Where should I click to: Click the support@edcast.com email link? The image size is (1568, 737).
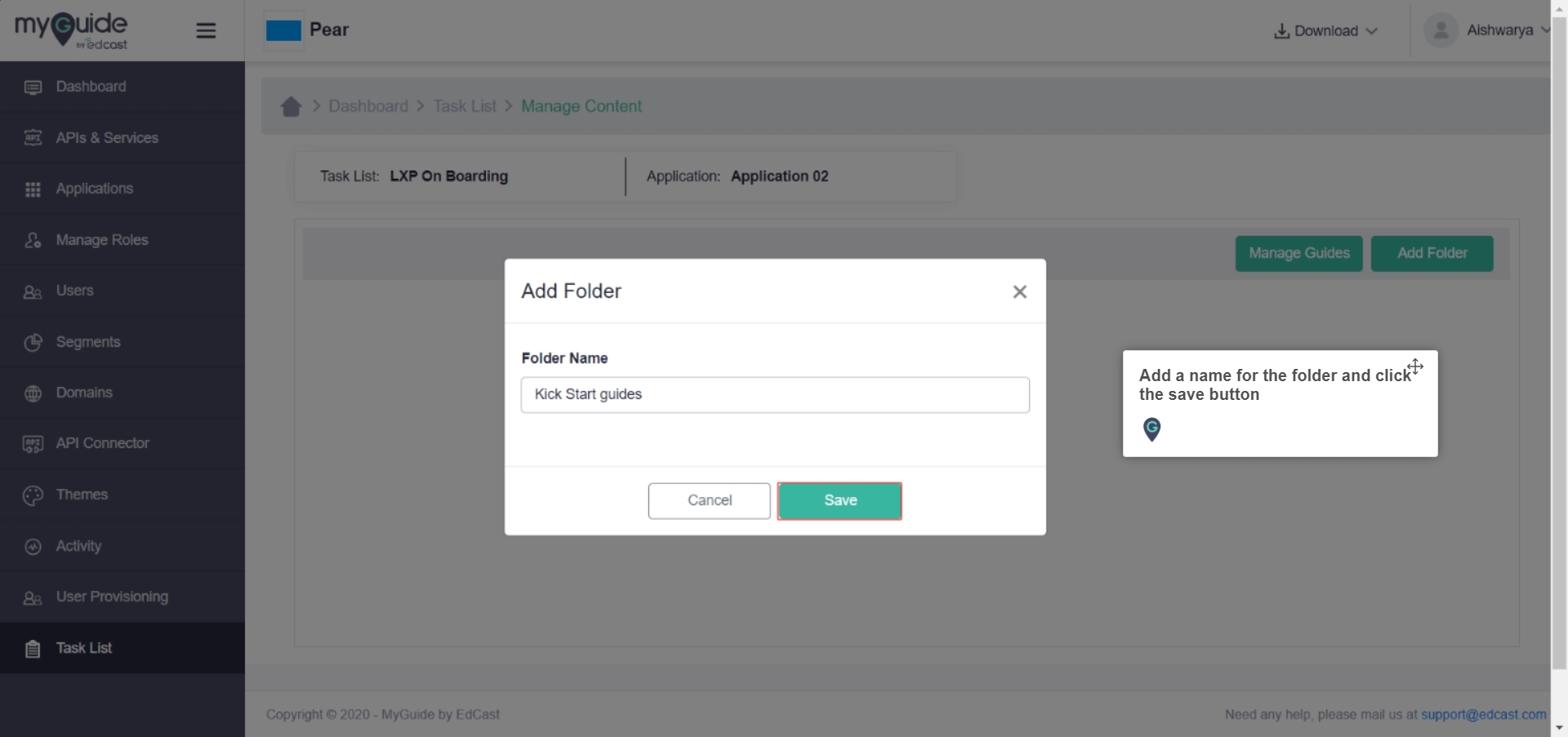click(1484, 714)
